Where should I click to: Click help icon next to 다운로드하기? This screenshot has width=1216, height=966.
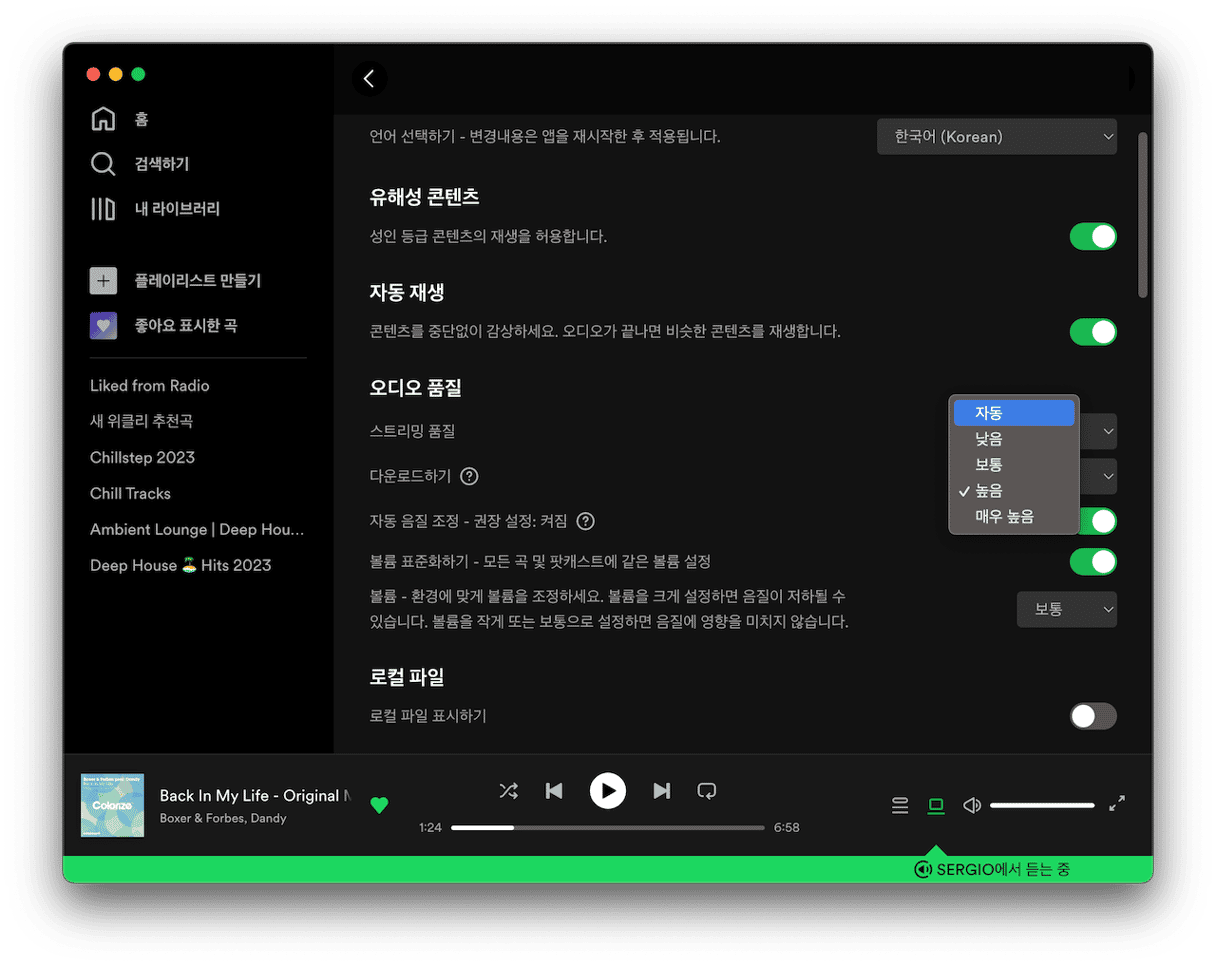[469, 476]
